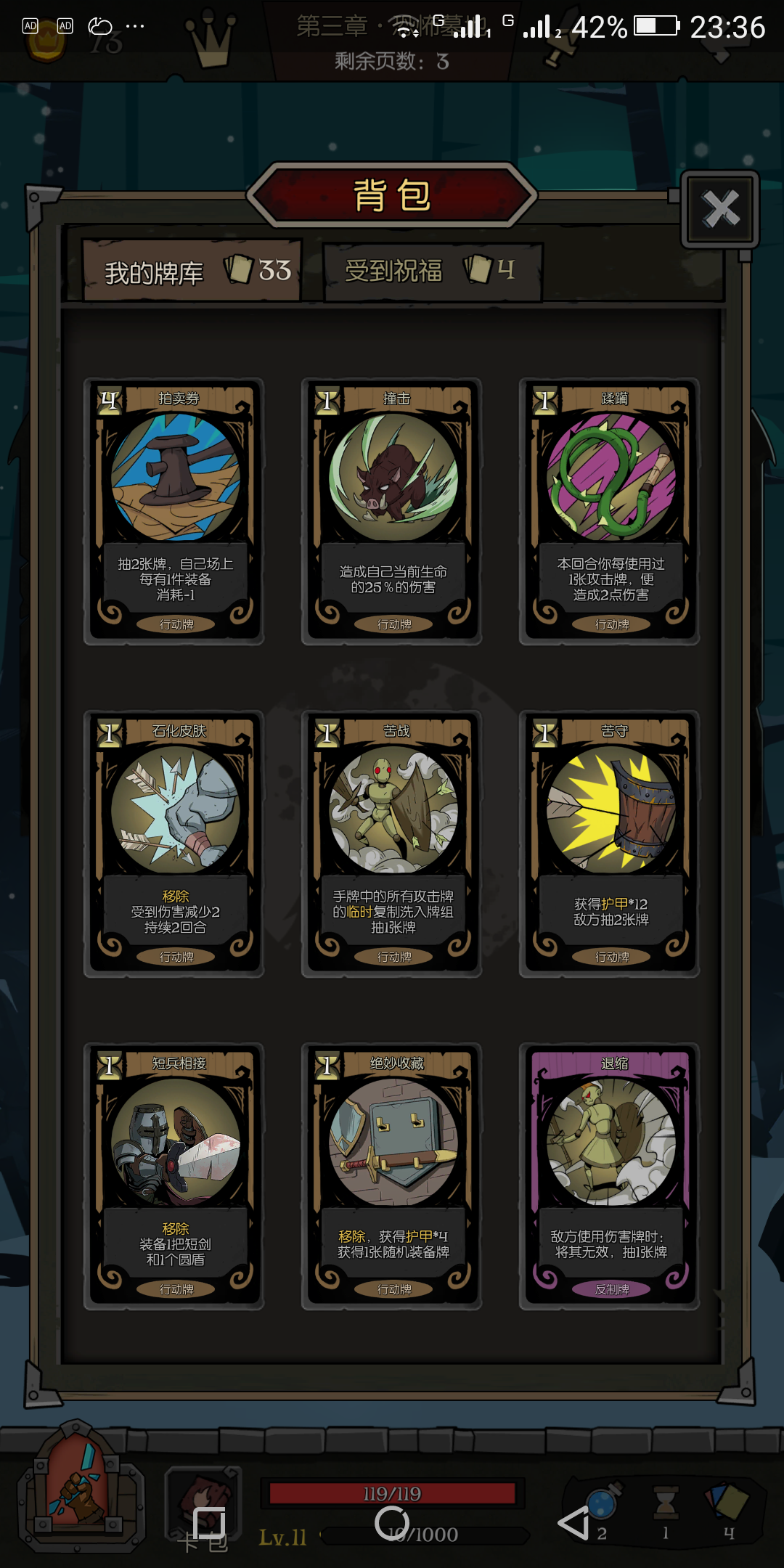
Task: Tap the crown icon in top bar
Action: (x=211, y=38)
